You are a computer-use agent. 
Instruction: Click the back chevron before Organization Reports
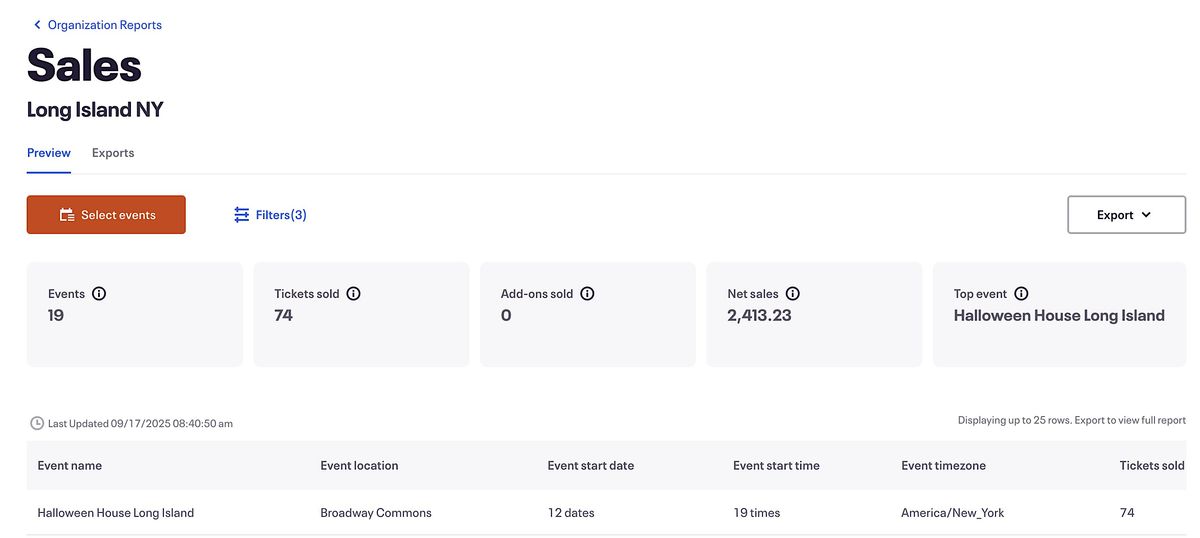pyautogui.click(x=38, y=25)
